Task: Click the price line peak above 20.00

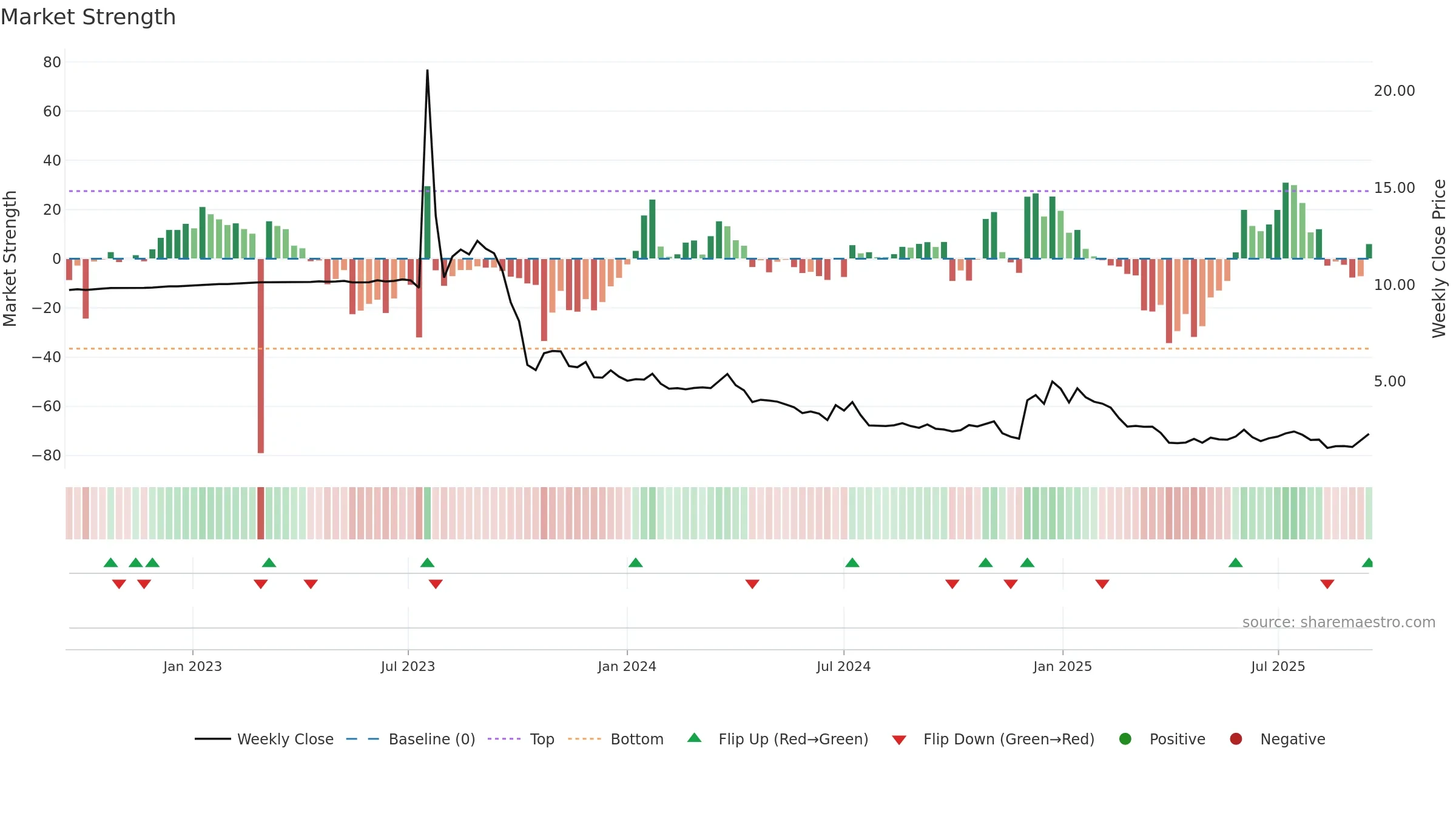Action: pyautogui.click(x=427, y=71)
